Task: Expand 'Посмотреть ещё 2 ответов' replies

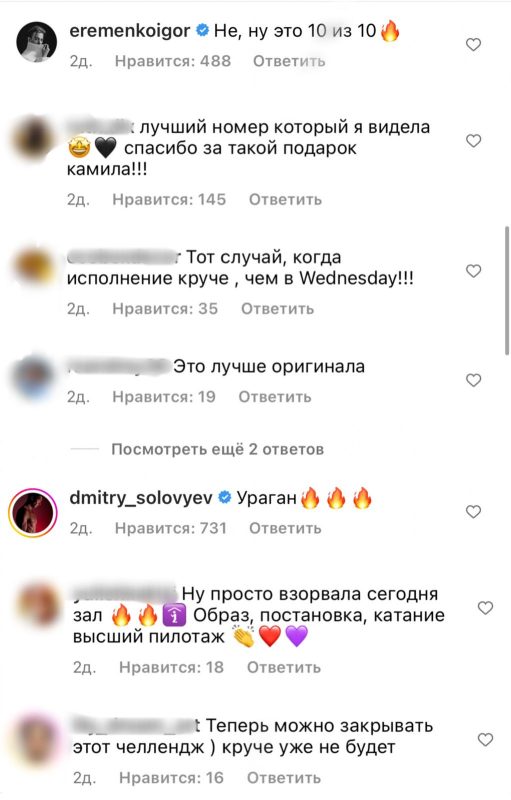Action: pyautogui.click(x=217, y=449)
